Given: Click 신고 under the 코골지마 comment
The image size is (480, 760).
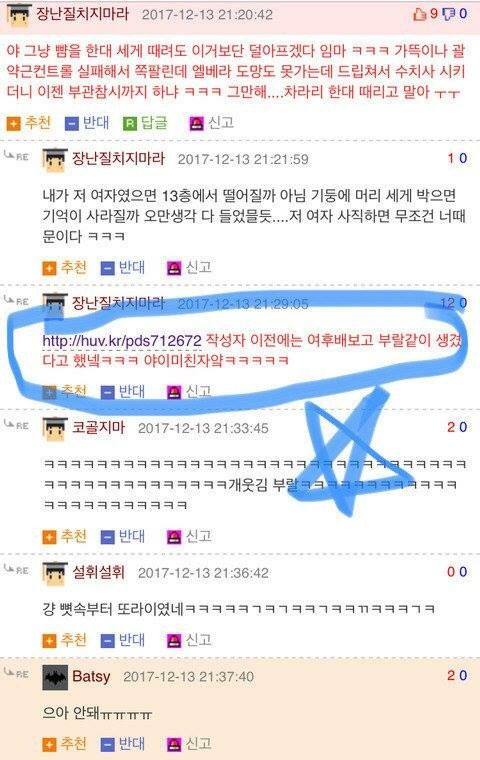Looking at the screenshot, I should 189,537.
